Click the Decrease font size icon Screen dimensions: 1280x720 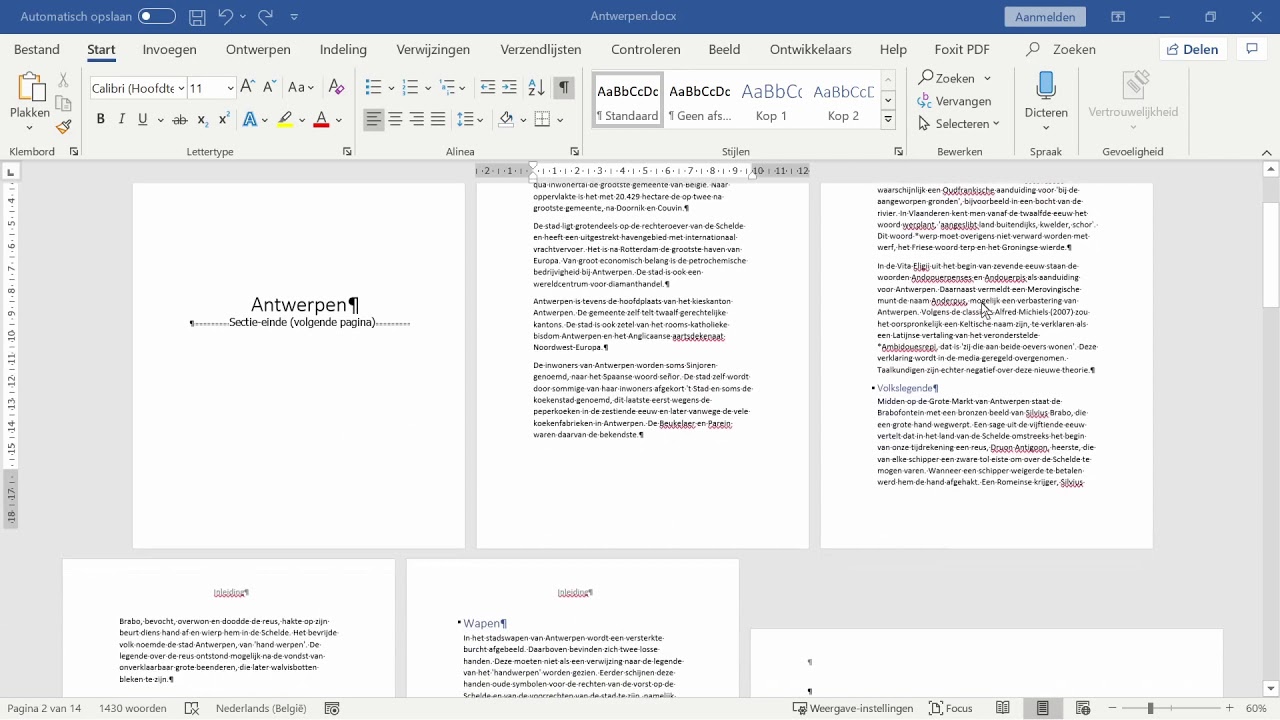(x=269, y=88)
